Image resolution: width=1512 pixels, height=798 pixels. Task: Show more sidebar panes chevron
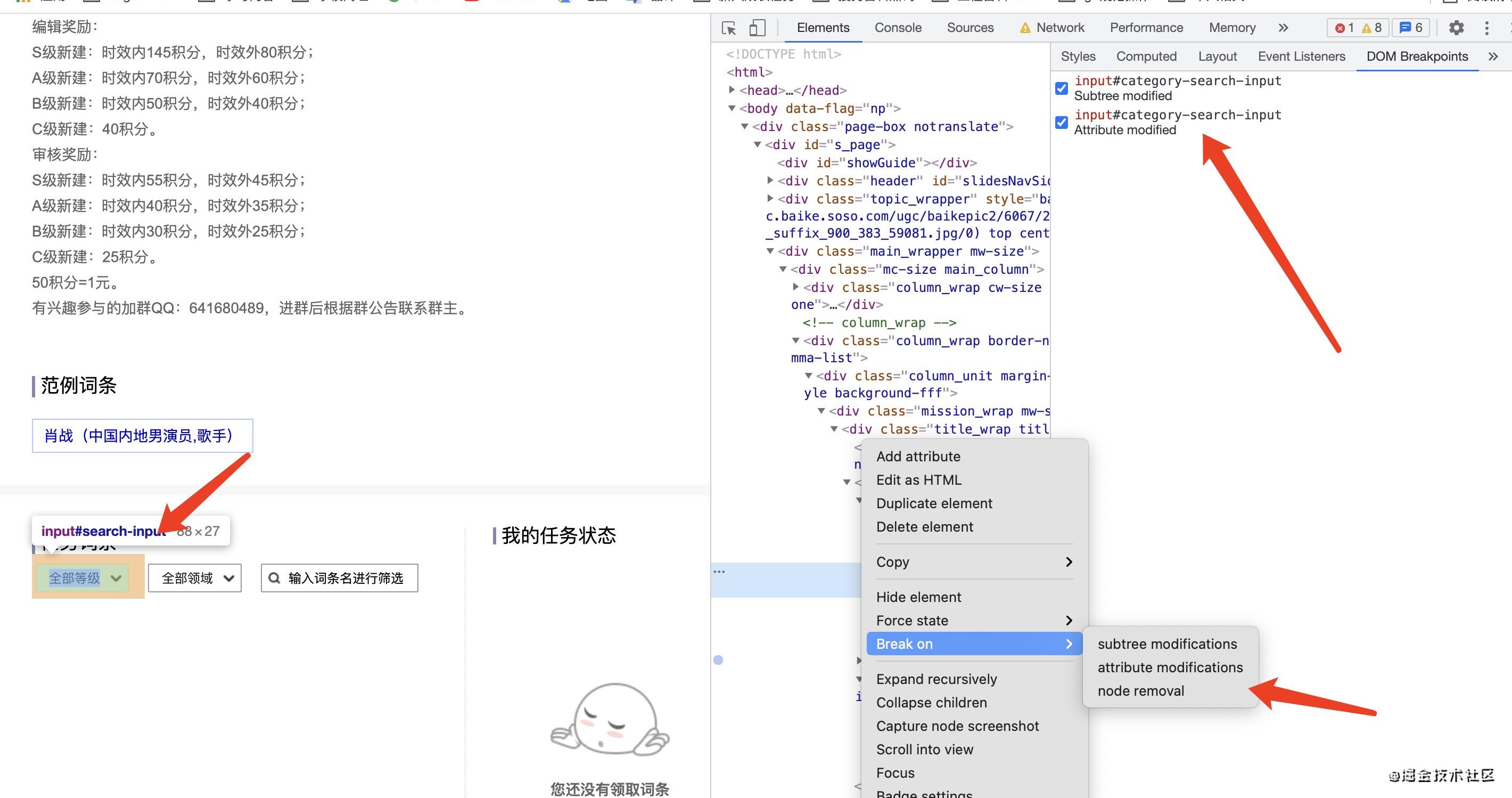[x=1493, y=56]
